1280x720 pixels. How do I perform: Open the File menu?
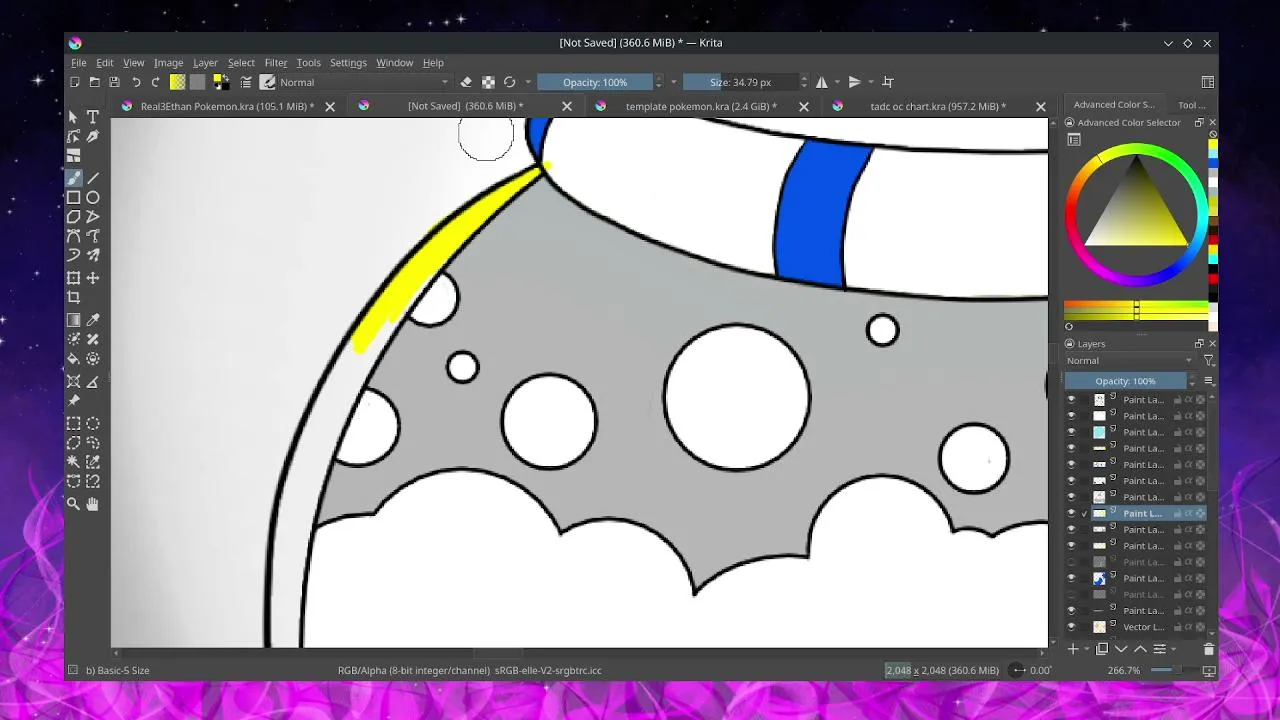(78, 62)
